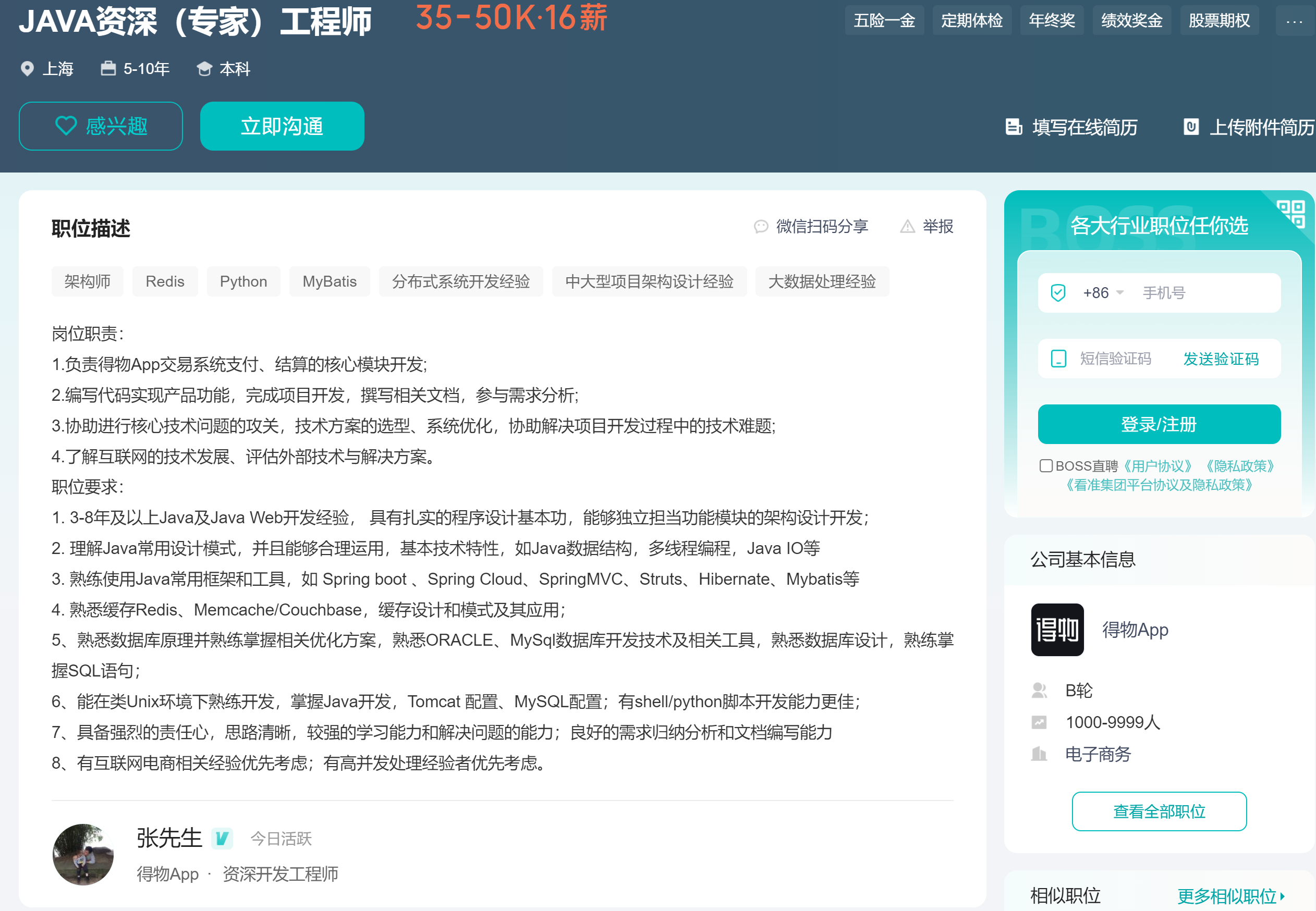The height and width of the screenshot is (911, 1316).
Task: Click the 分布式系统开发经验 tag
Action: (461, 281)
